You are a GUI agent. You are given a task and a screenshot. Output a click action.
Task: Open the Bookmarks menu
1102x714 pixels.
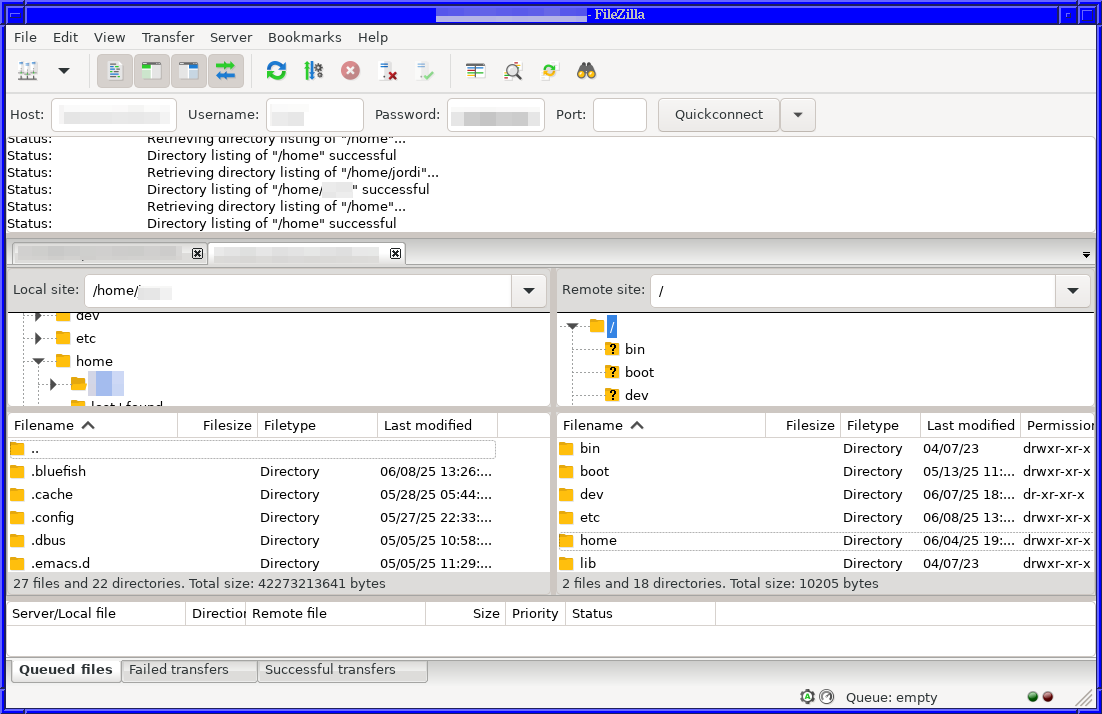click(305, 37)
